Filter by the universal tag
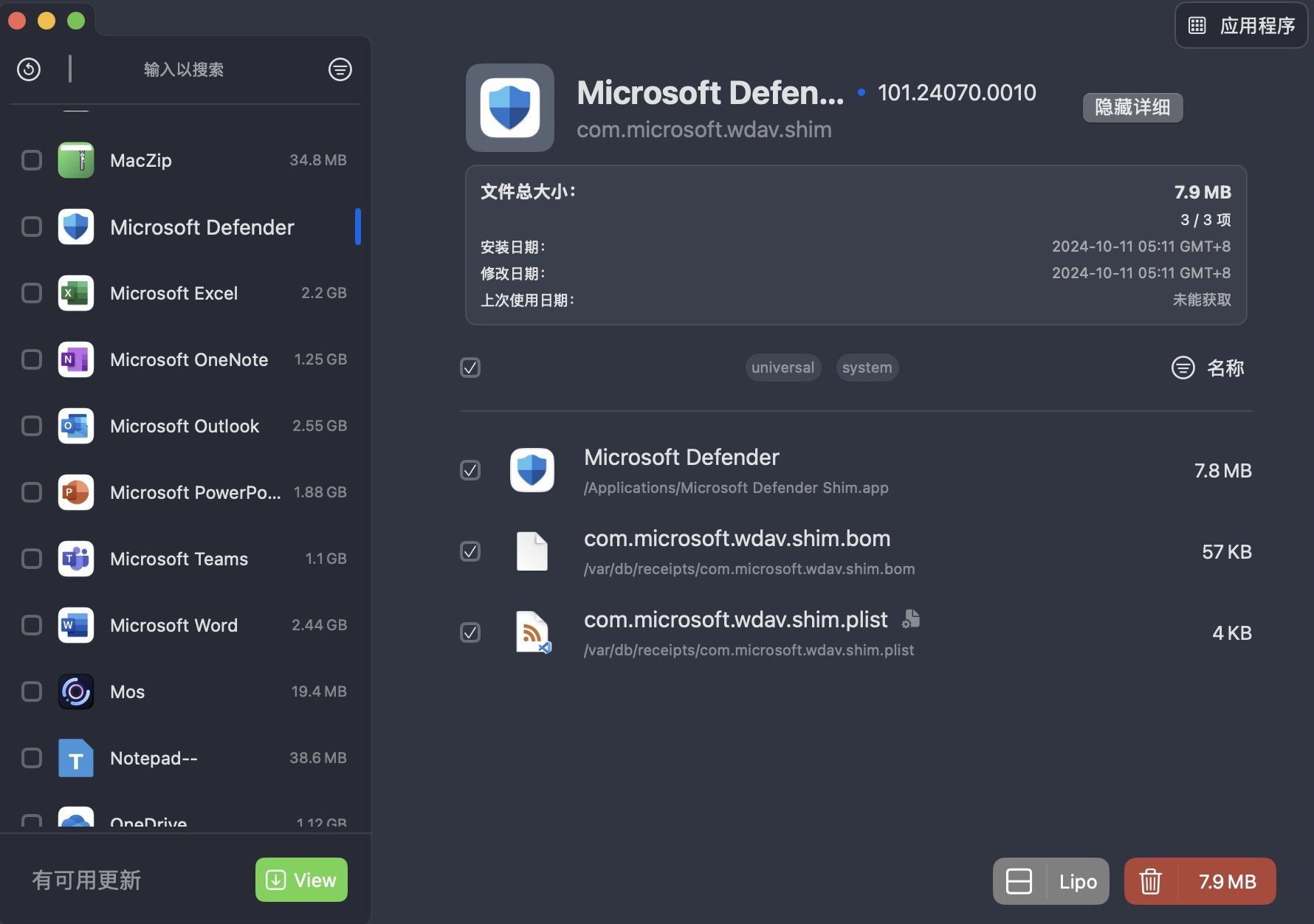This screenshot has width=1314, height=924. pos(782,368)
